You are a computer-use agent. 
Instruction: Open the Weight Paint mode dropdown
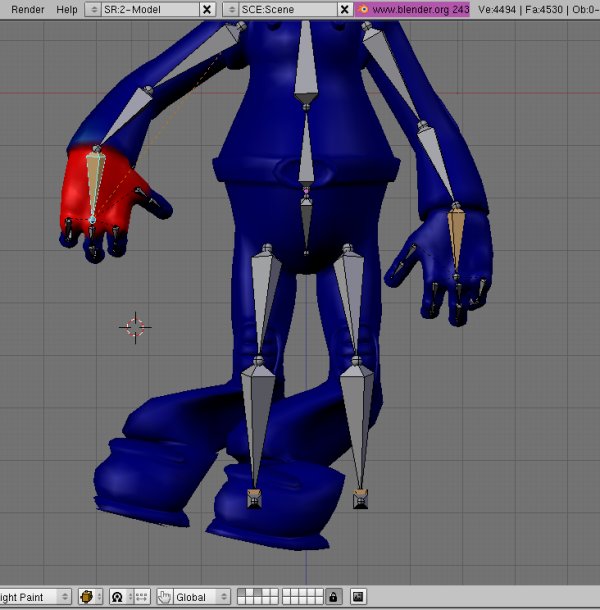[x=35, y=597]
